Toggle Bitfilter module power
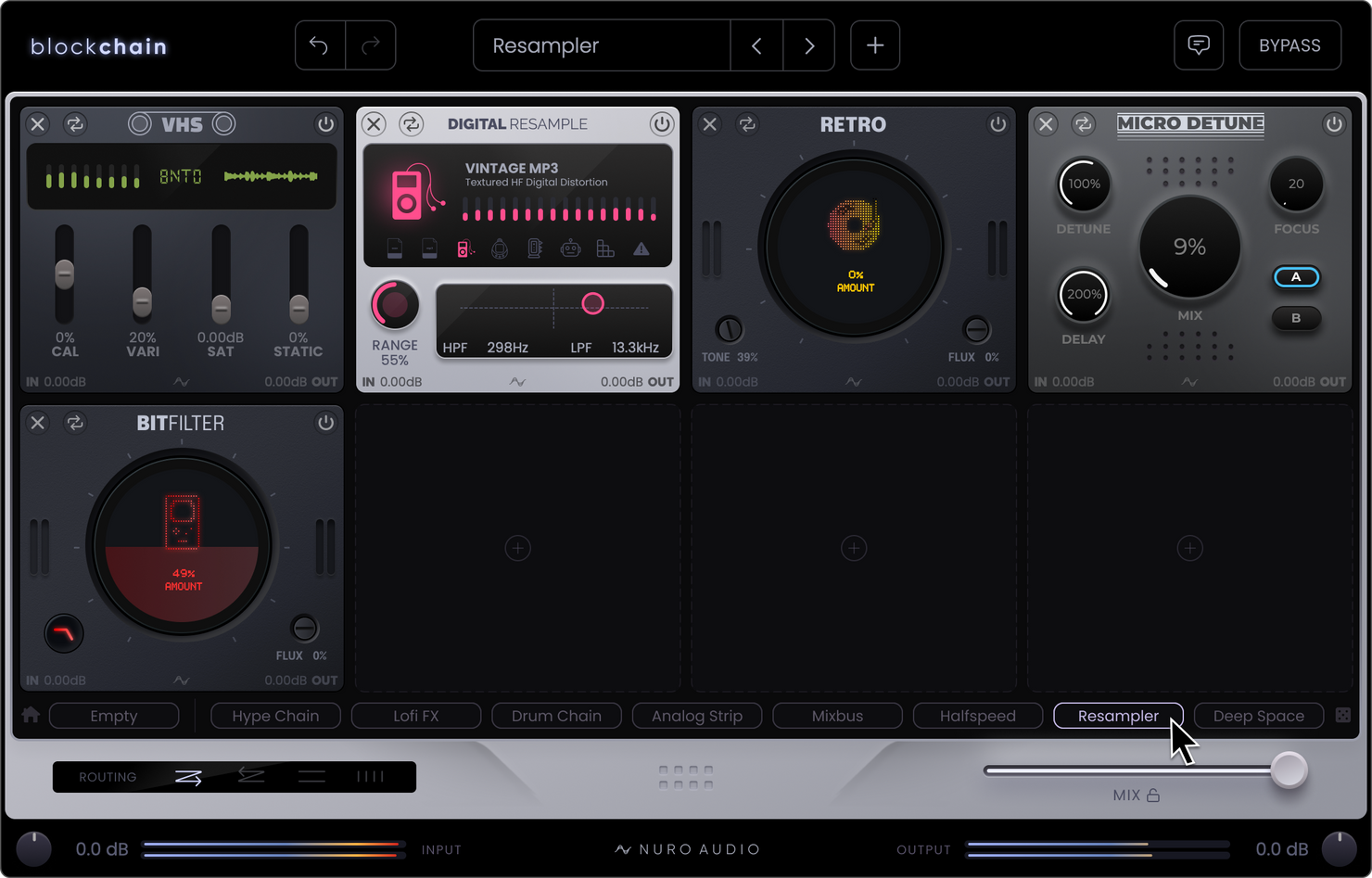The width and height of the screenshot is (1372, 878). [325, 422]
